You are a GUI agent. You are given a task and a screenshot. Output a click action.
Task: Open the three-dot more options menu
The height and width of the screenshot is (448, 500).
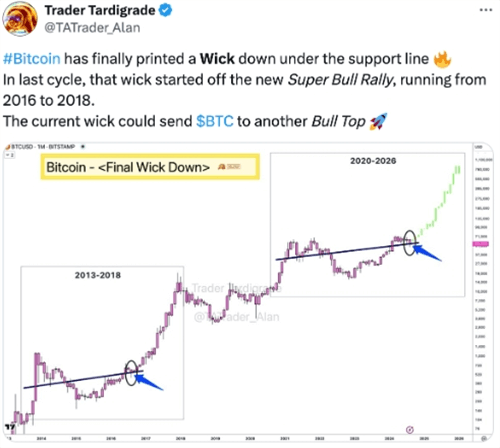(486, 10)
